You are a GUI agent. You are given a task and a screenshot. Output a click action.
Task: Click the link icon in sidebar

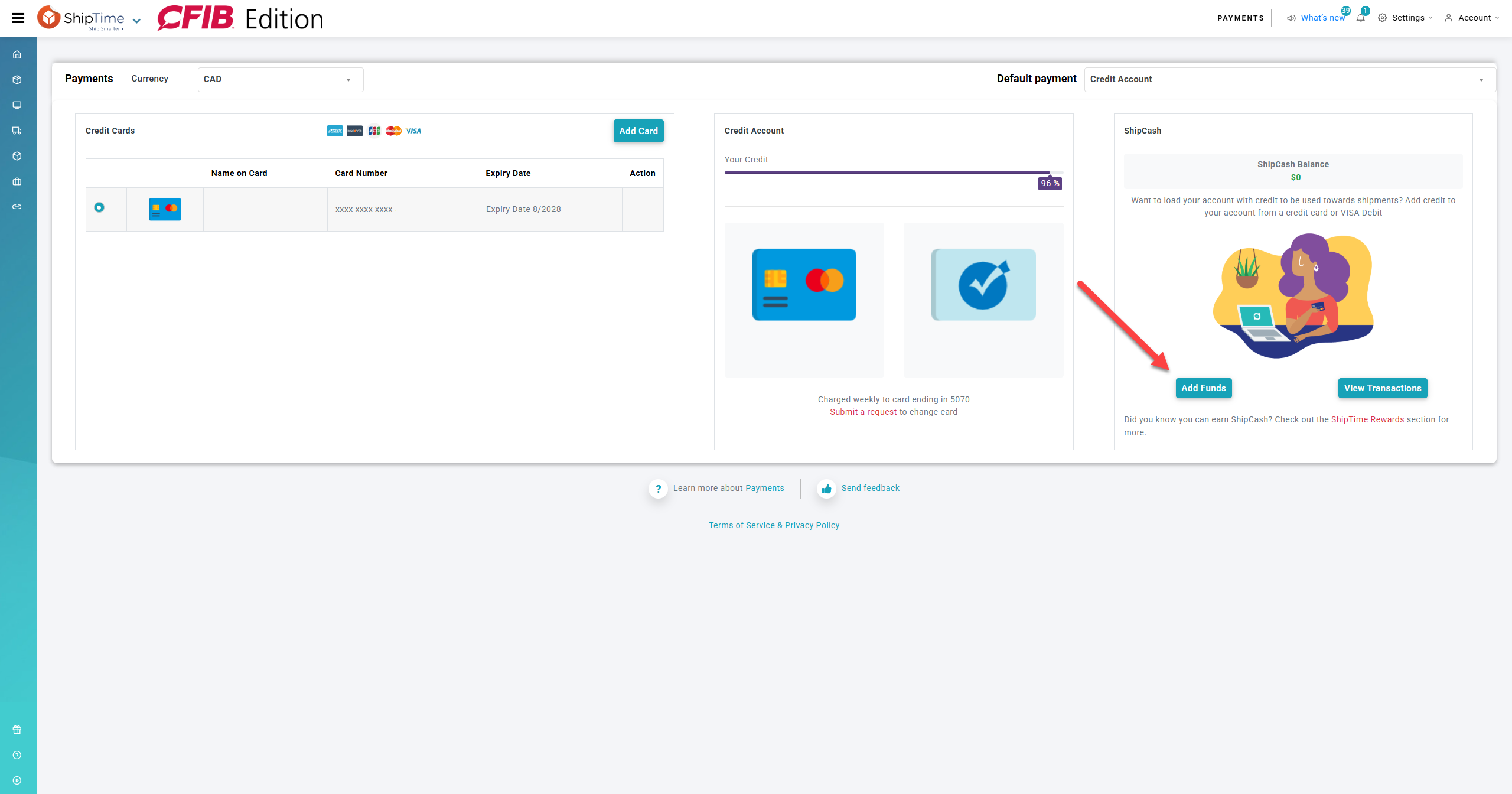point(17,207)
